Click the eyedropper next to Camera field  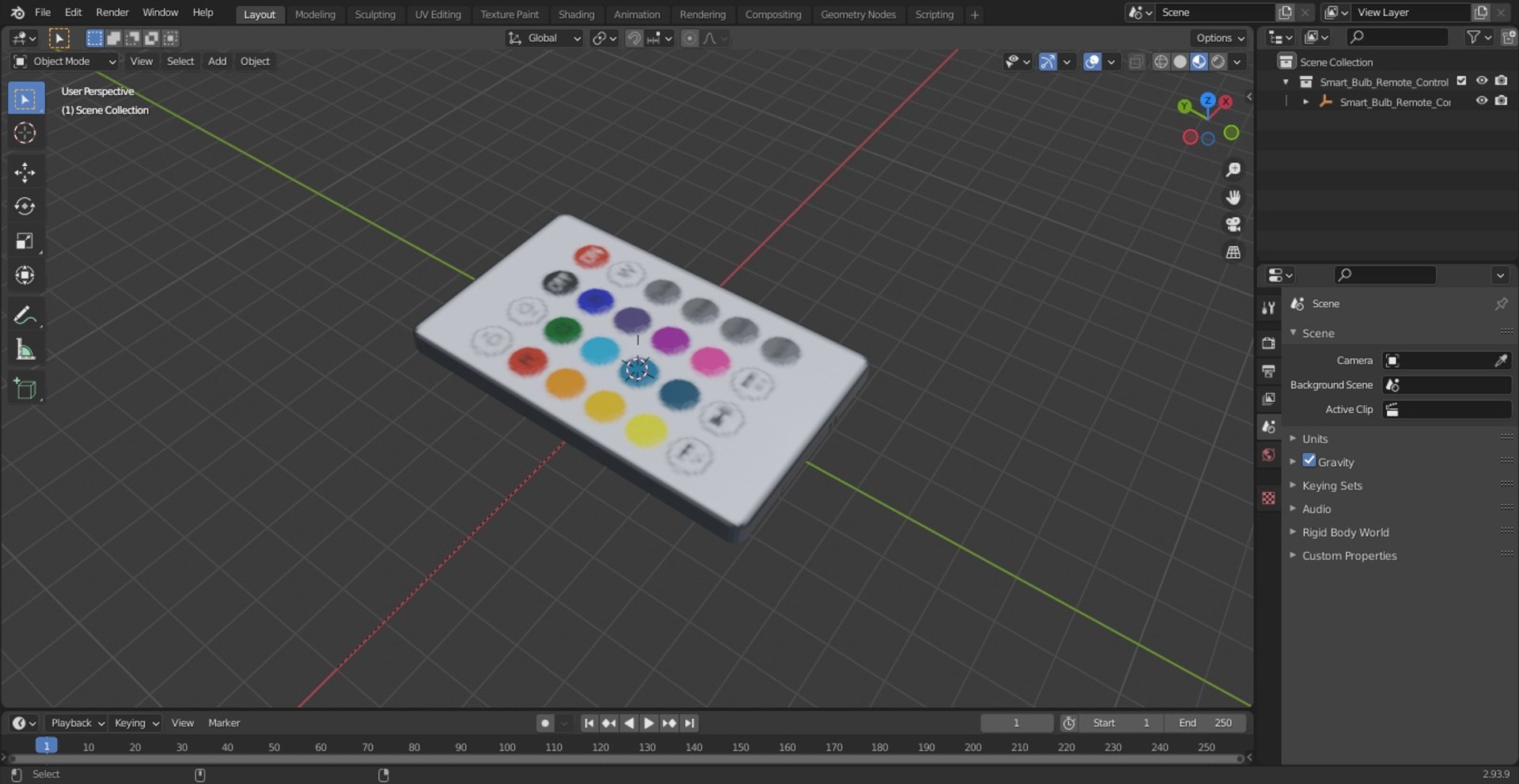[x=1500, y=361]
